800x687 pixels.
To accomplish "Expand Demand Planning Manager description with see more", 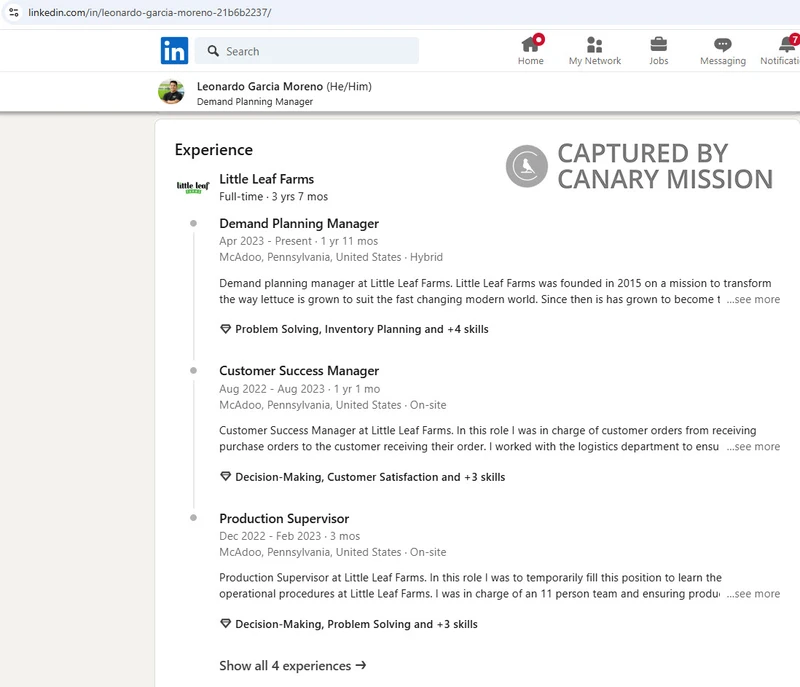I will pos(753,299).
